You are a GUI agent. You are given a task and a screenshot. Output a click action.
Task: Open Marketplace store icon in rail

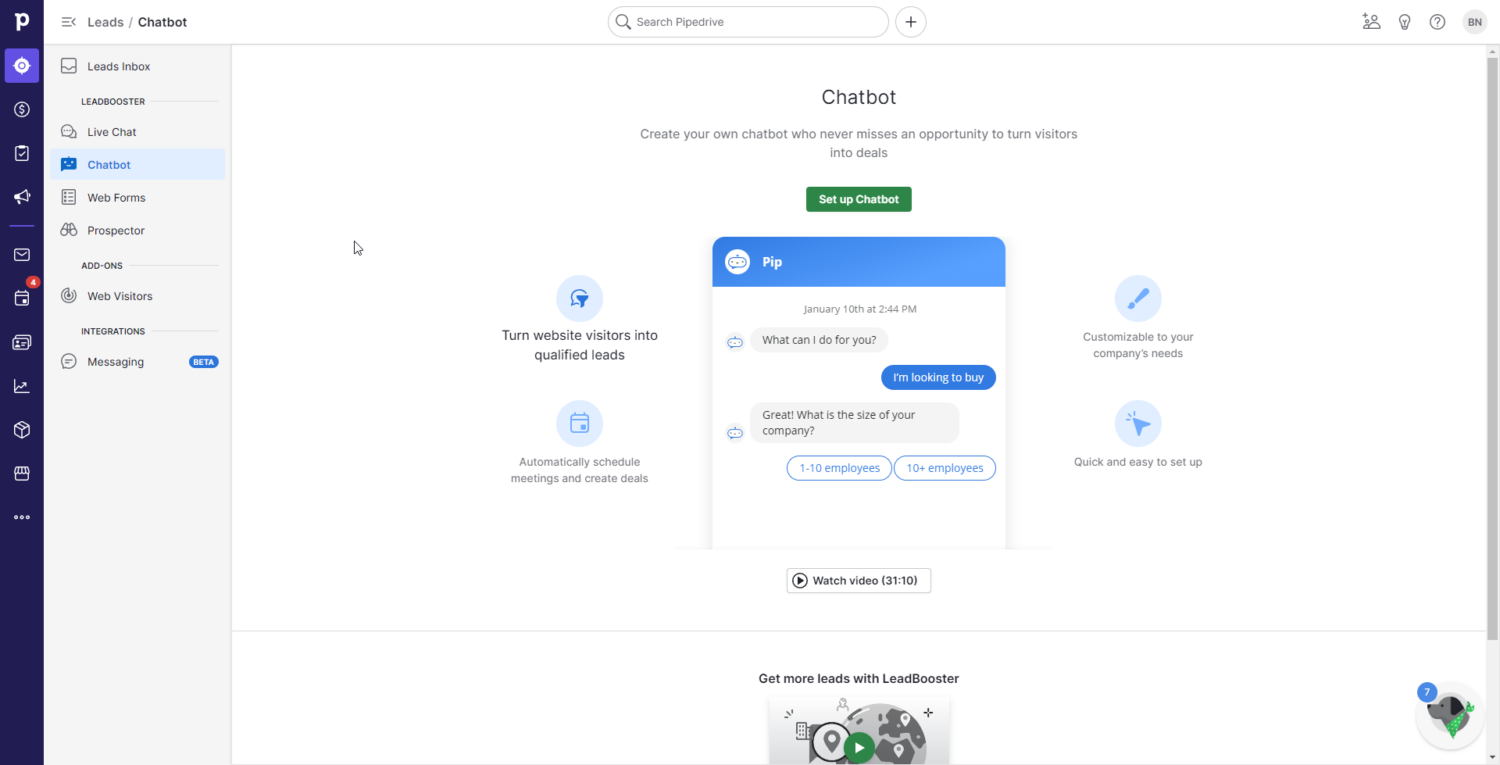click(22, 473)
